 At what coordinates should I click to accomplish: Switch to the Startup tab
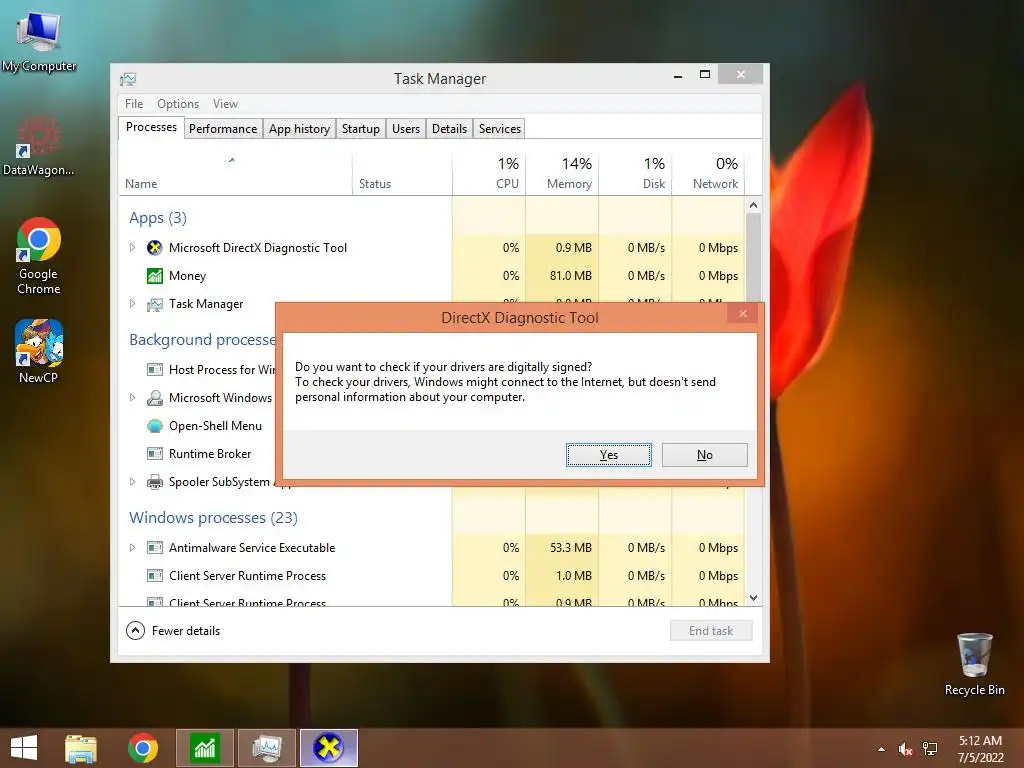360,129
